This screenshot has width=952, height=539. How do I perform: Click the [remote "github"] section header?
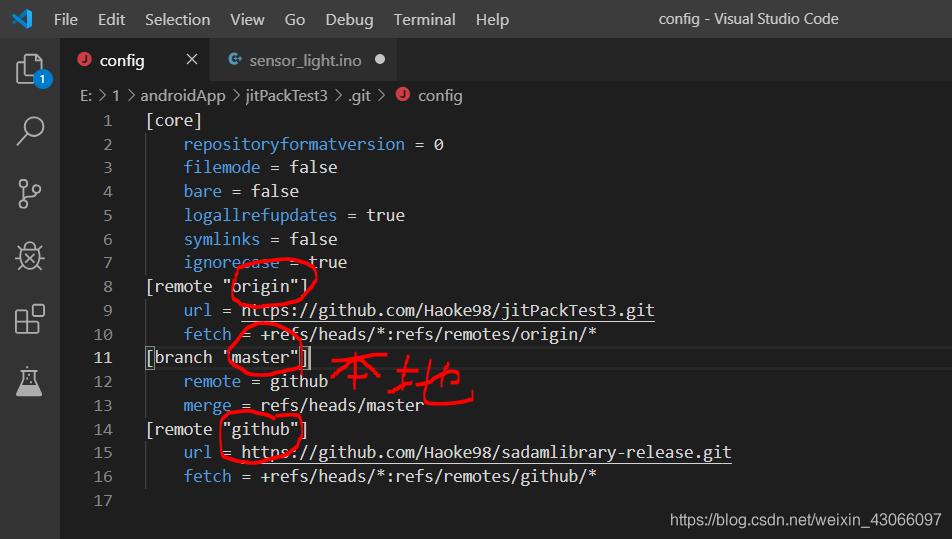click(227, 429)
